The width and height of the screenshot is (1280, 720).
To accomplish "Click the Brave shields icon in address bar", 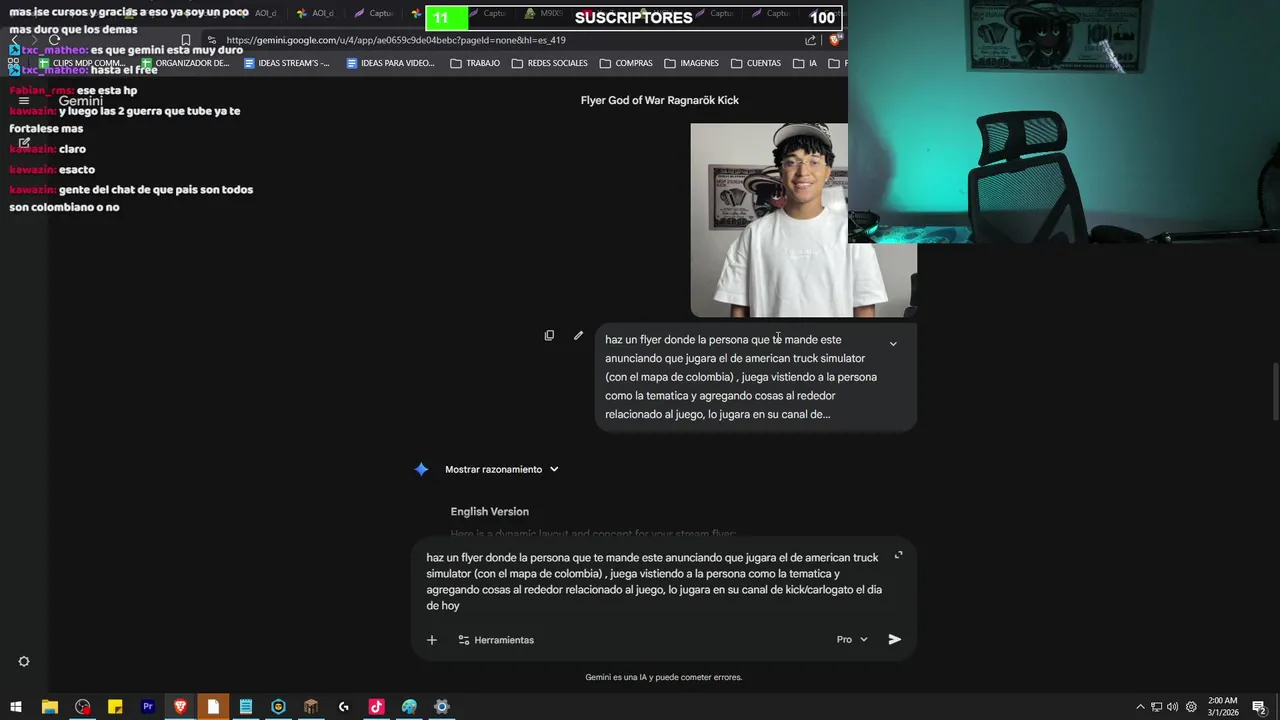I will (835, 40).
